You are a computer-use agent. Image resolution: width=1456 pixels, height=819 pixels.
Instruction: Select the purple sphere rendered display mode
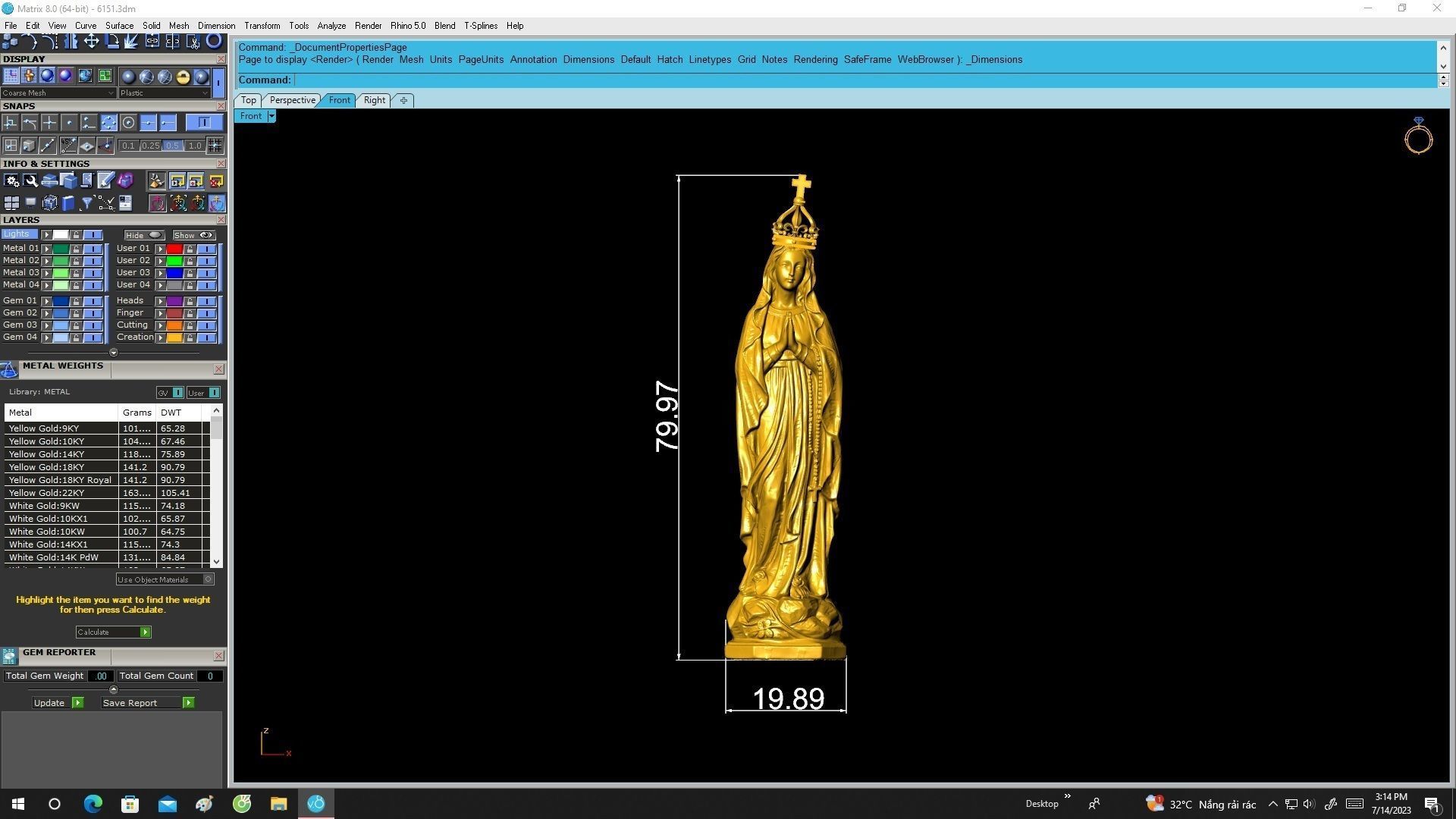(65, 75)
